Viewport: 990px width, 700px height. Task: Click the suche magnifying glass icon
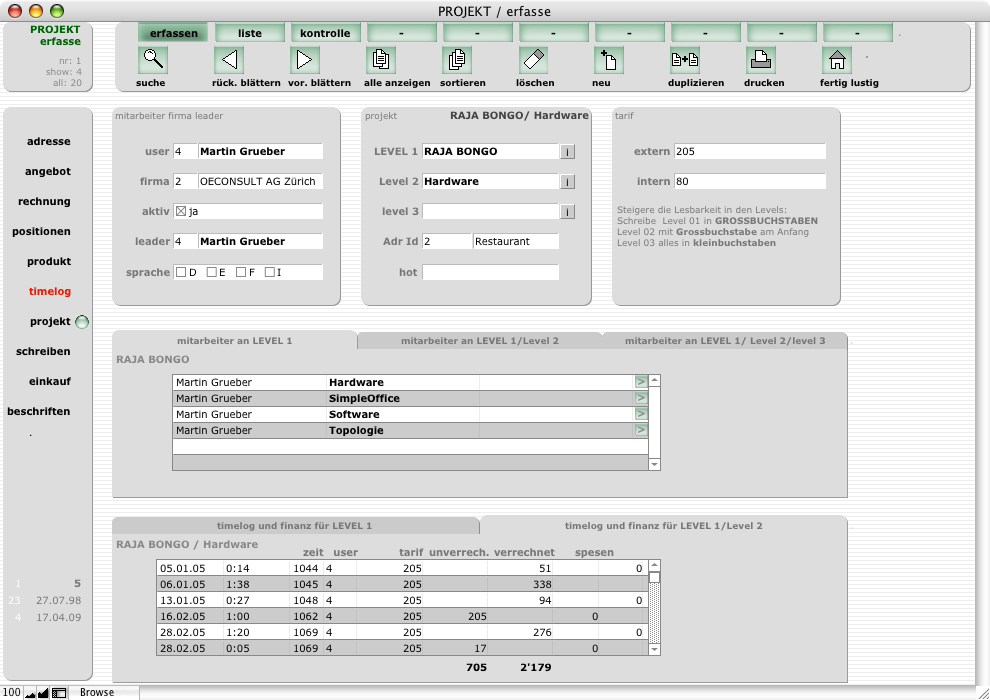[153, 60]
